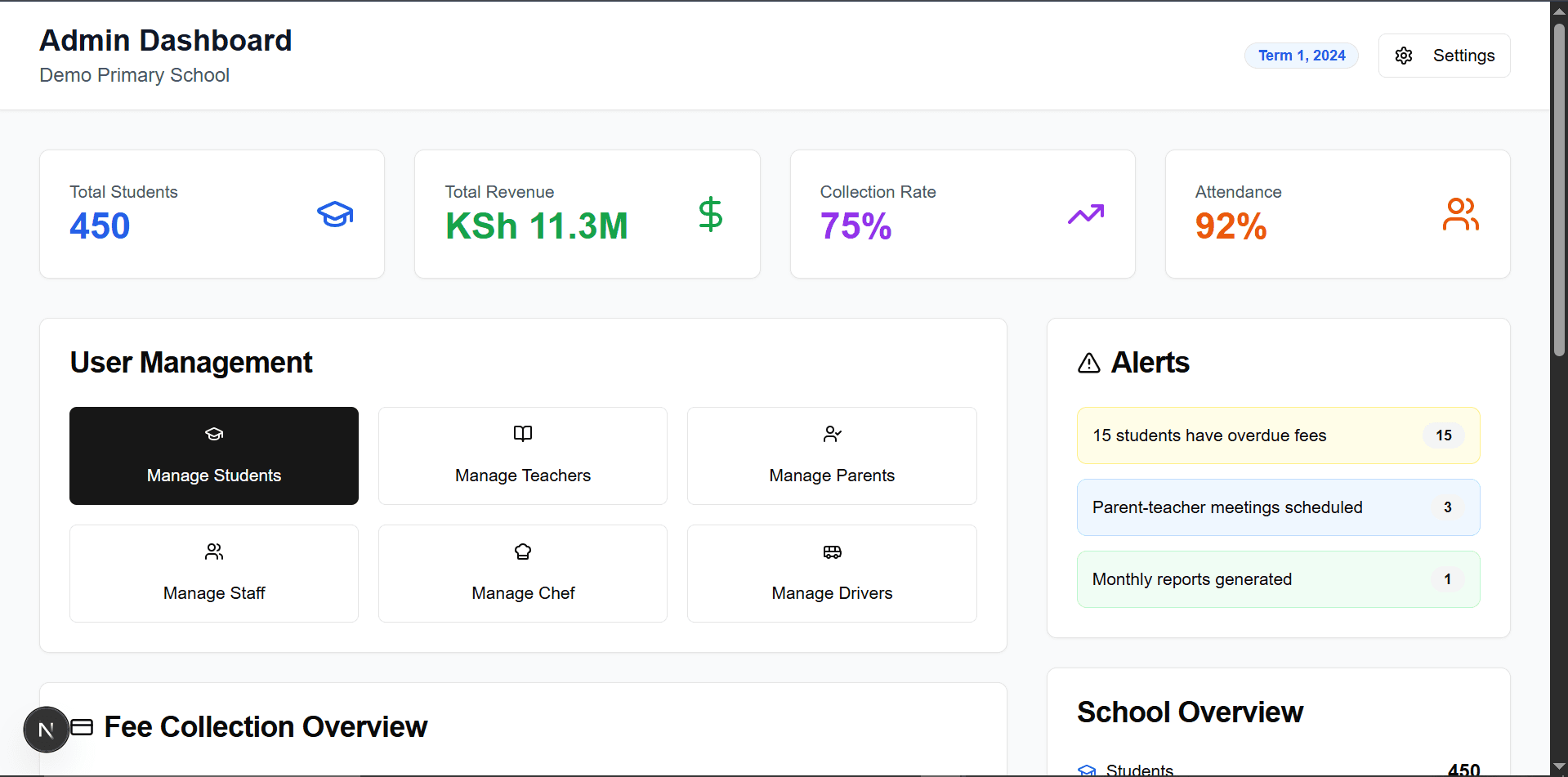Open the Settings panel
The height and width of the screenshot is (777, 1568).
(1445, 55)
